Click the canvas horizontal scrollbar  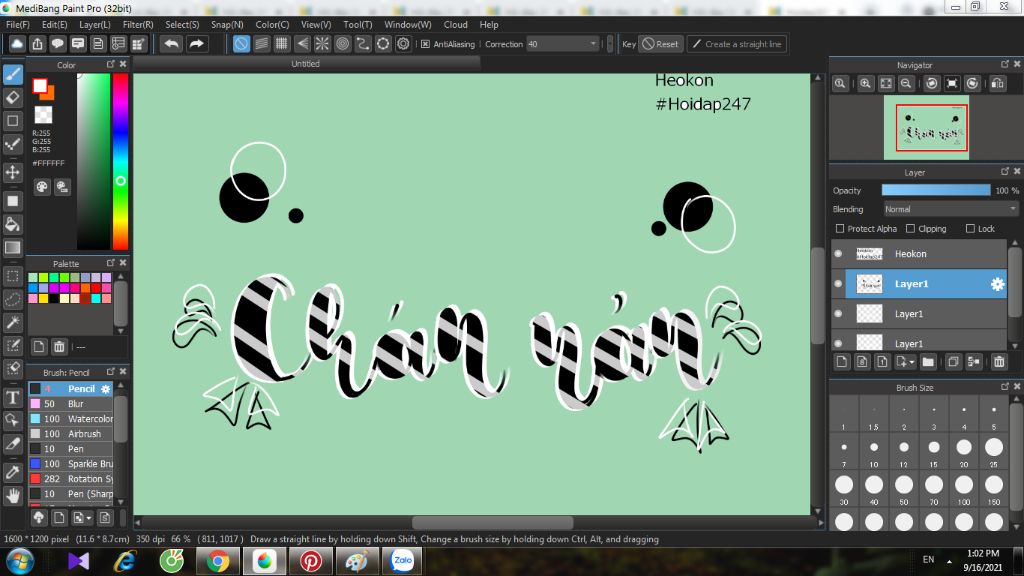pyautogui.click(x=492, y=522)
